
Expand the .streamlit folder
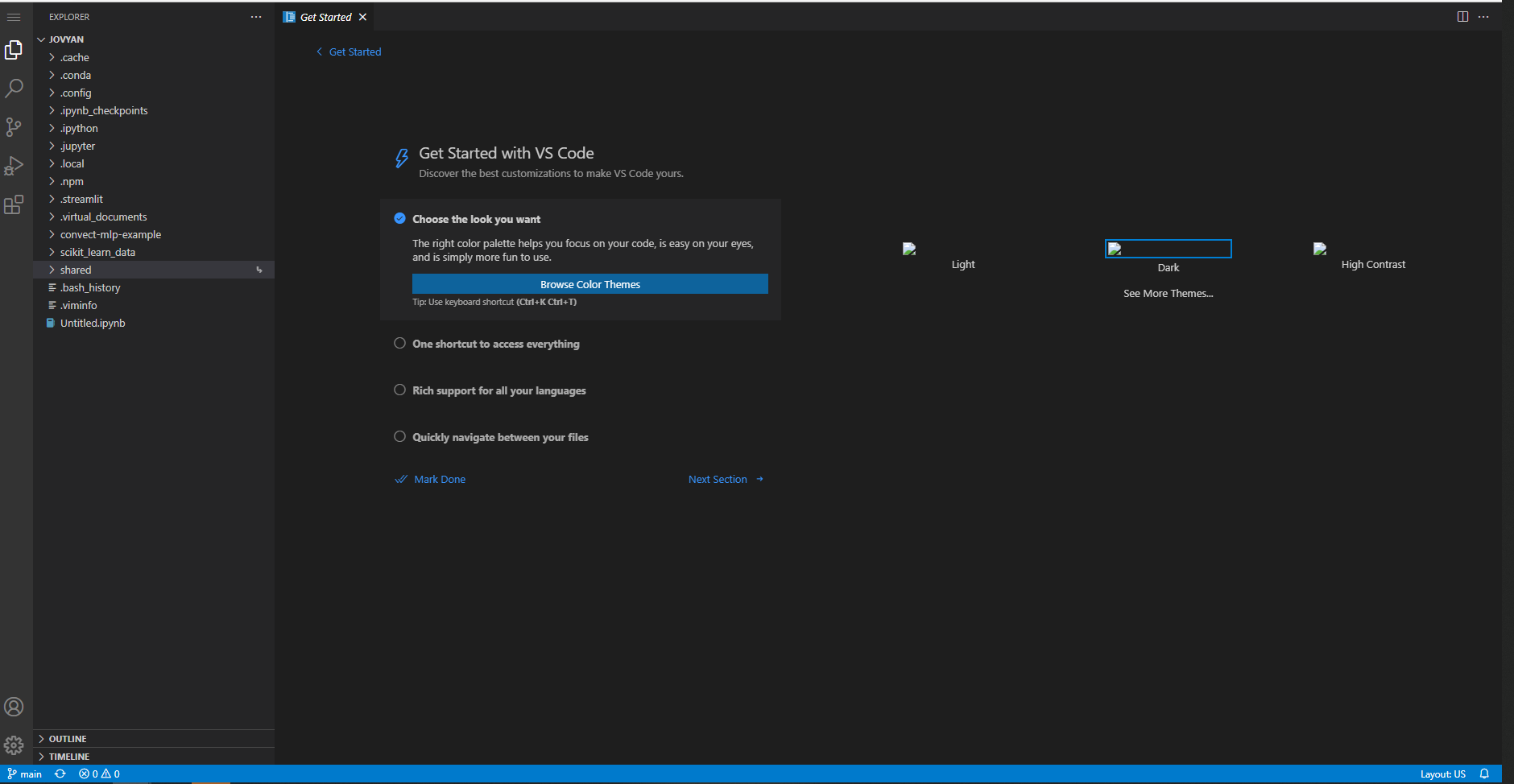pyautogui.click(x=154, y=199)
